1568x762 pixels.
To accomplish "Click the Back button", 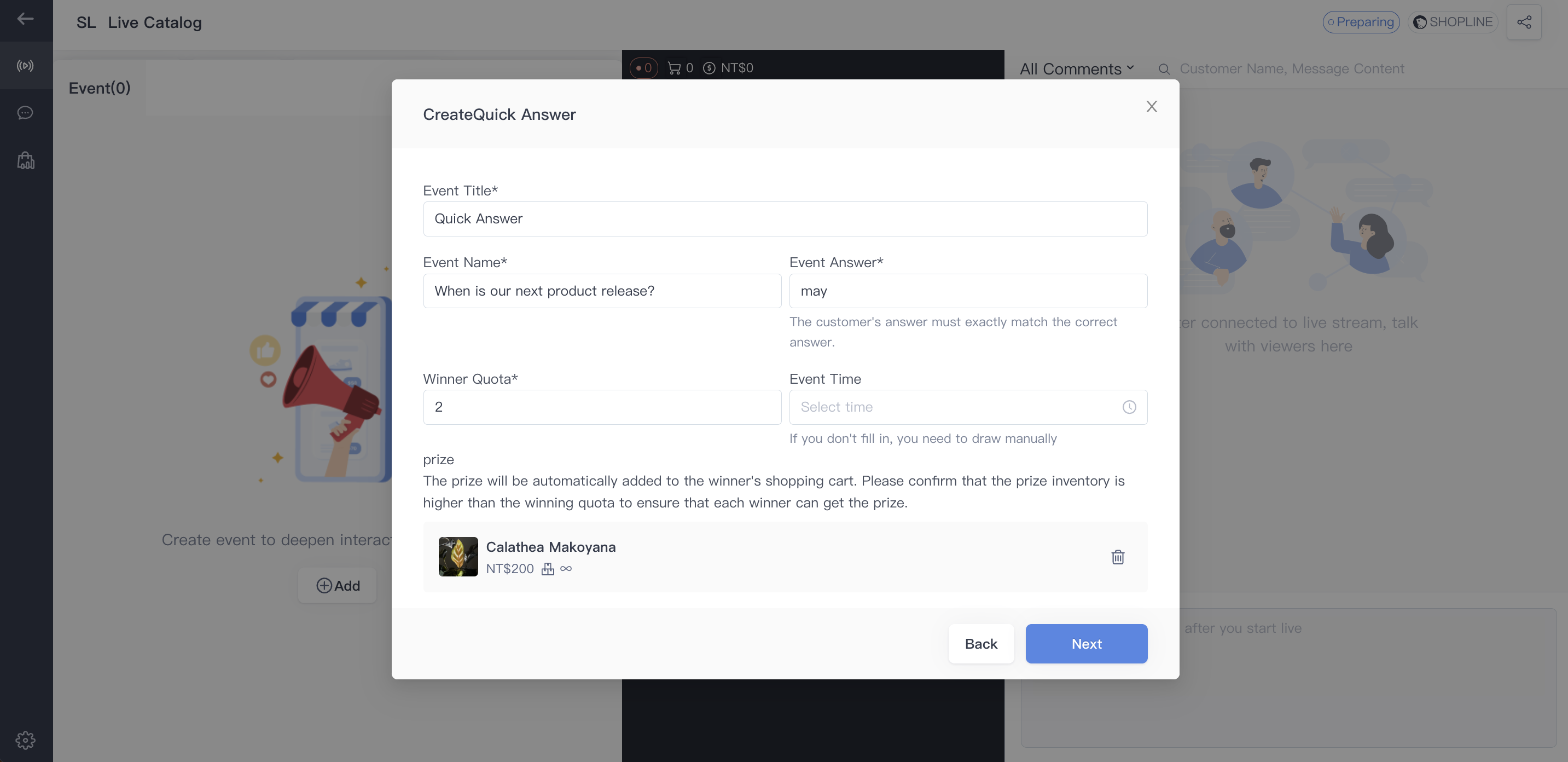I will coord(980,643).
